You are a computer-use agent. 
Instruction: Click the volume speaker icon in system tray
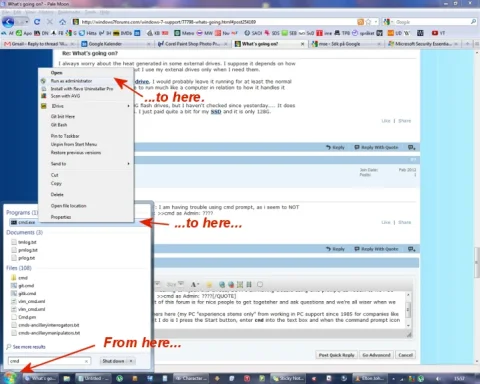(439, 378)
